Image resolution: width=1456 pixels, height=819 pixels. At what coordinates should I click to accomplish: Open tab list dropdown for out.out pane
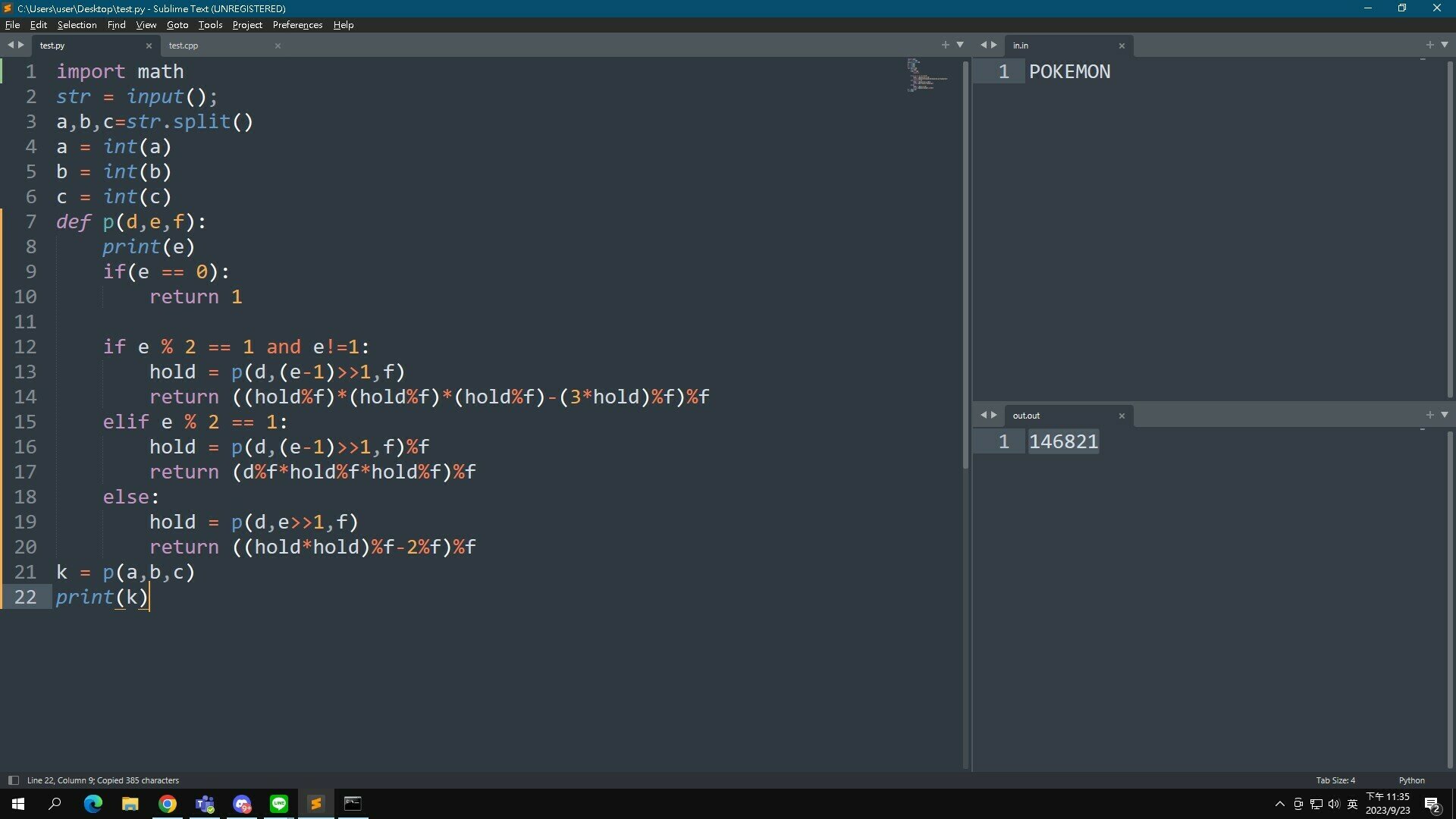(x=1445, y=415)
